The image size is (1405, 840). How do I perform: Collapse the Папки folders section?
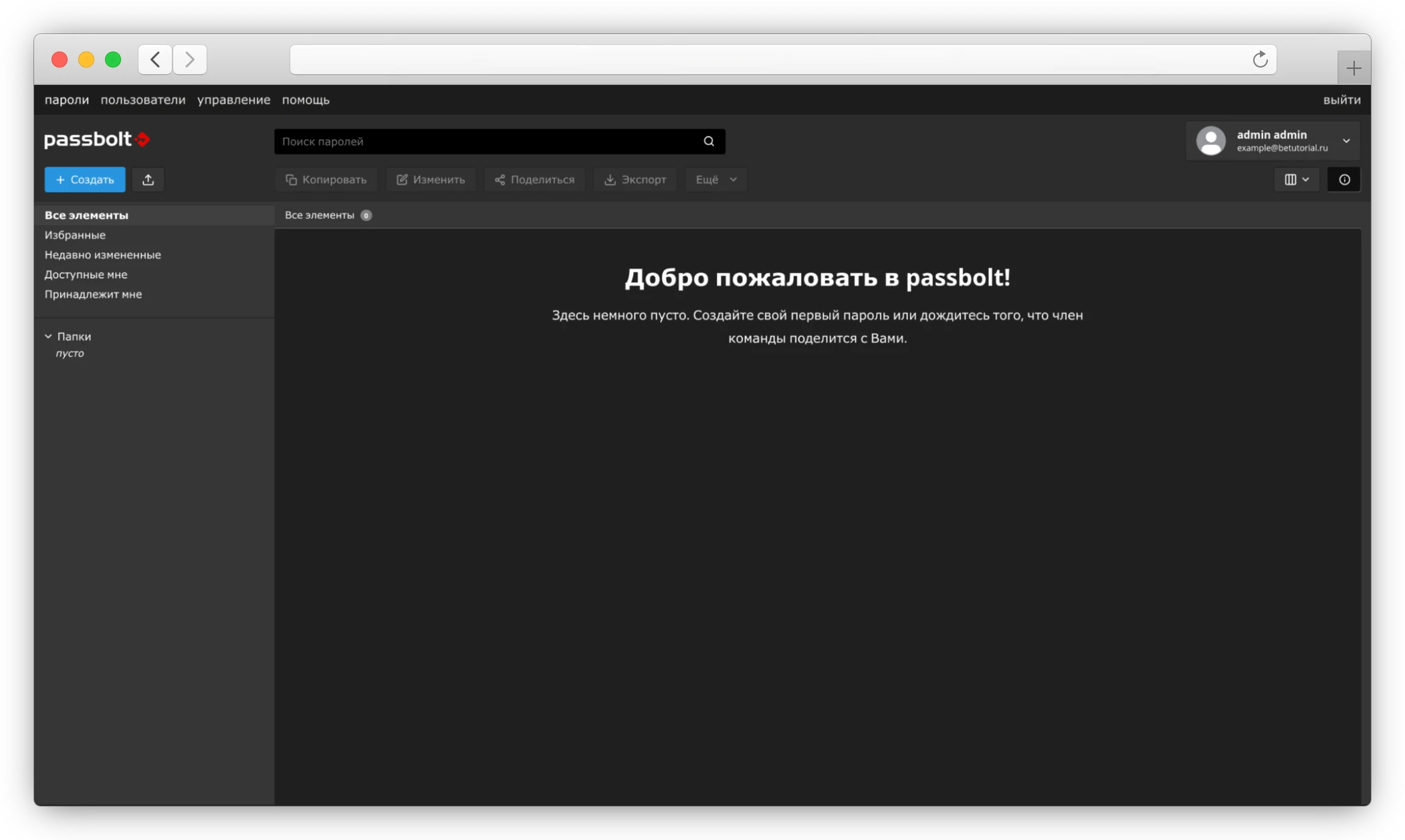49,336
